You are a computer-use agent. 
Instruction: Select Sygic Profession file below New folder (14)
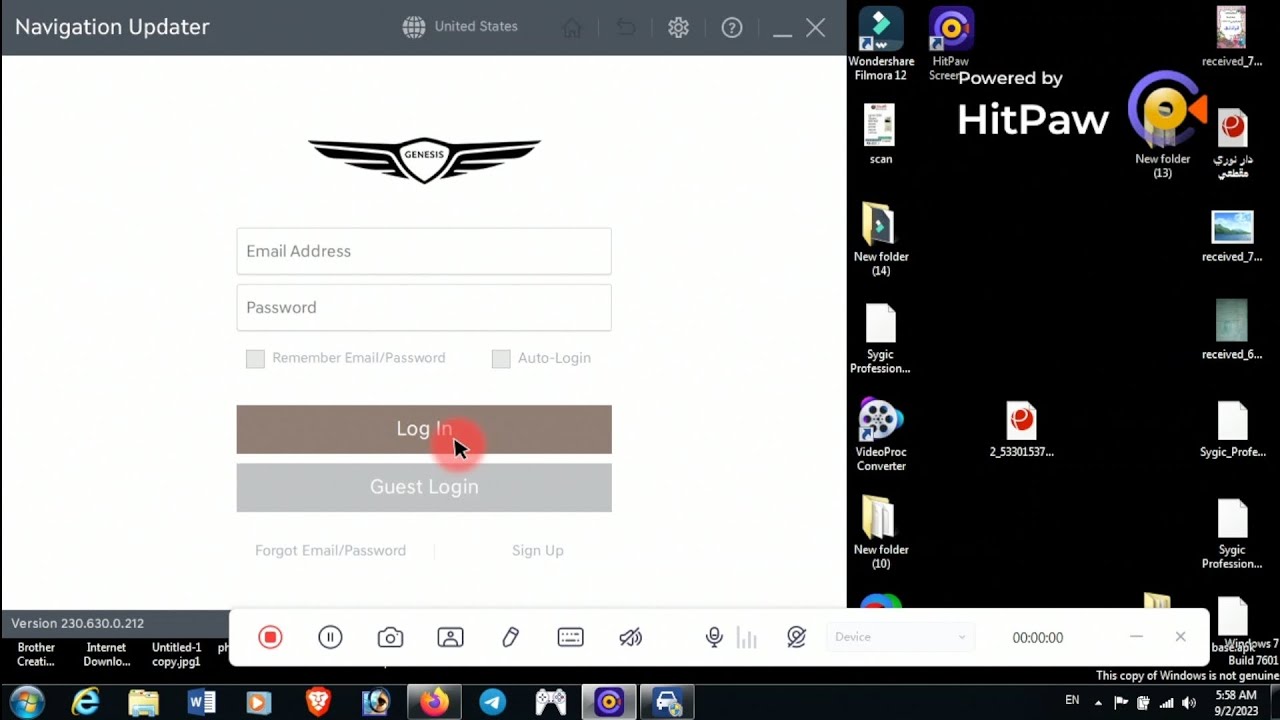tap(880, 338)
